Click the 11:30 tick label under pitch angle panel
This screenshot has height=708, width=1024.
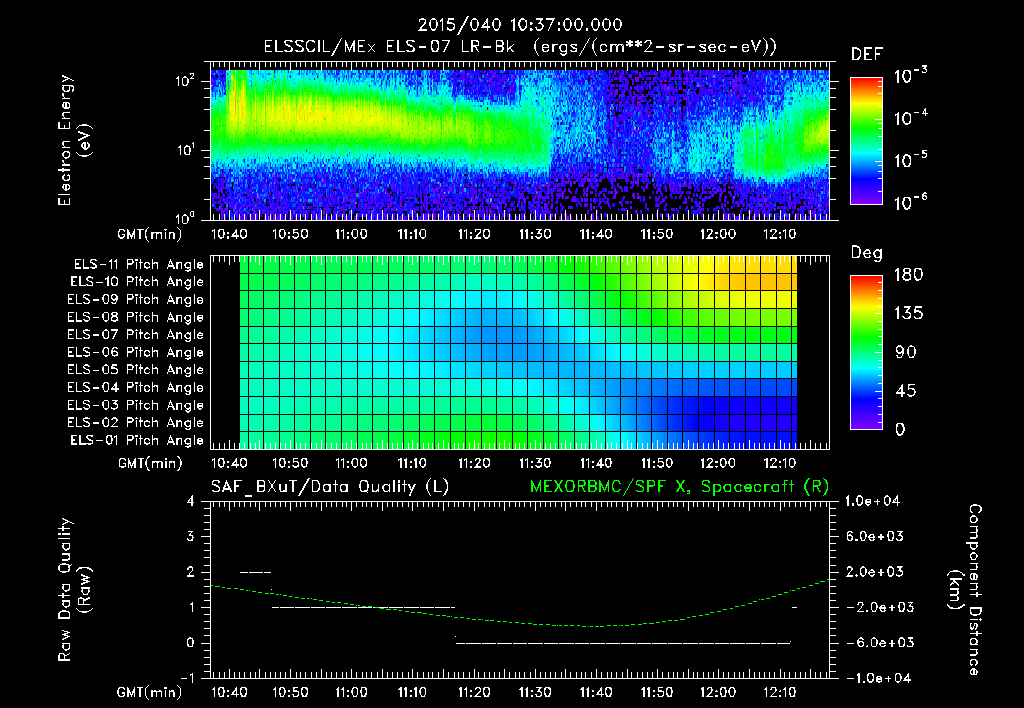(535, 463)
